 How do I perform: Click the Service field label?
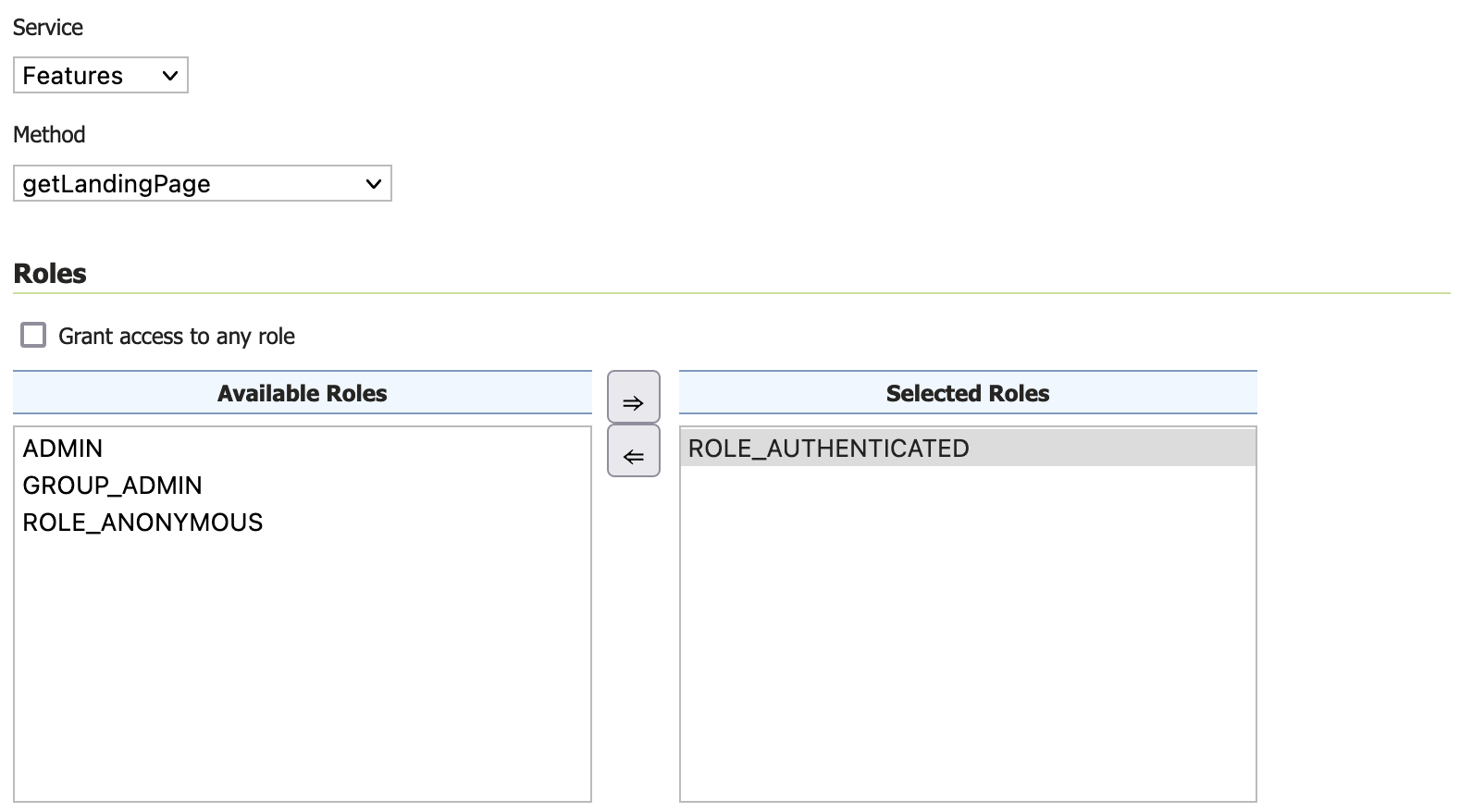point(48,28)
